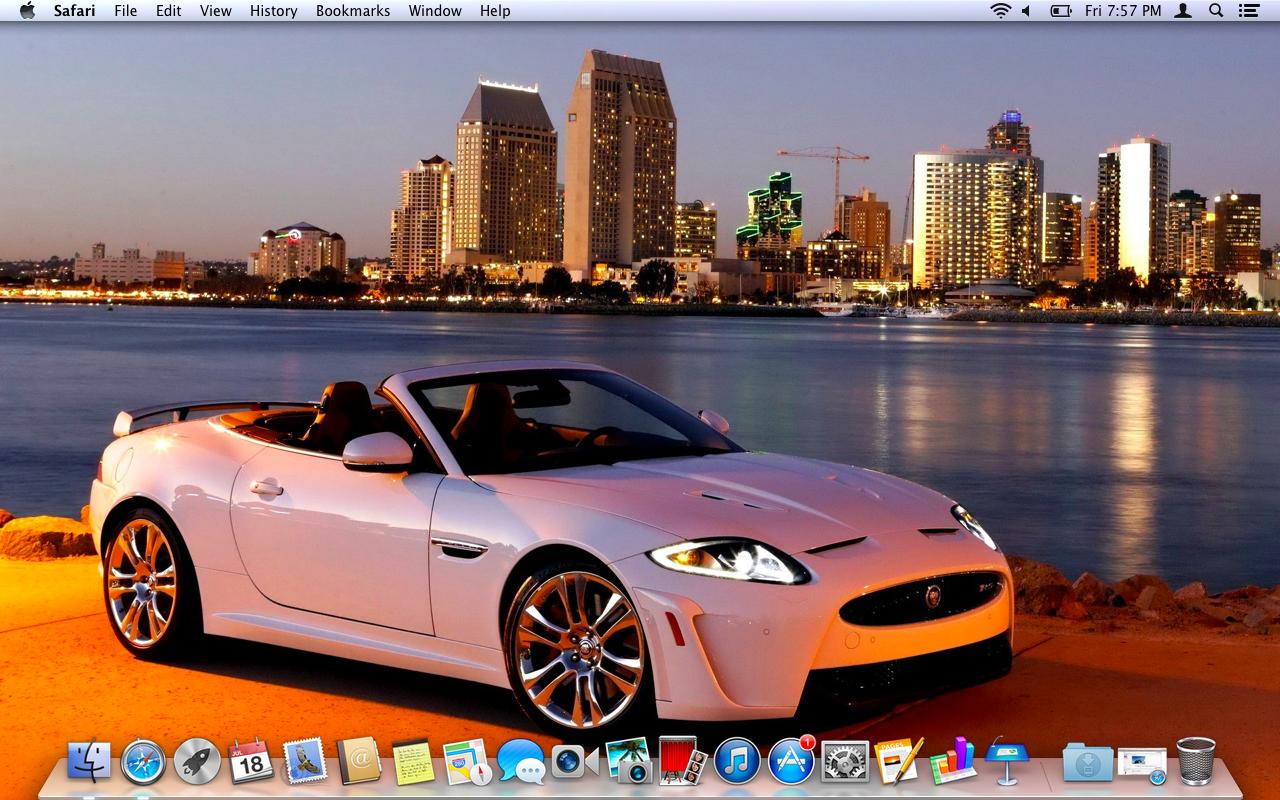
Task: Open the Safari application menu
Action: point(75,11)
